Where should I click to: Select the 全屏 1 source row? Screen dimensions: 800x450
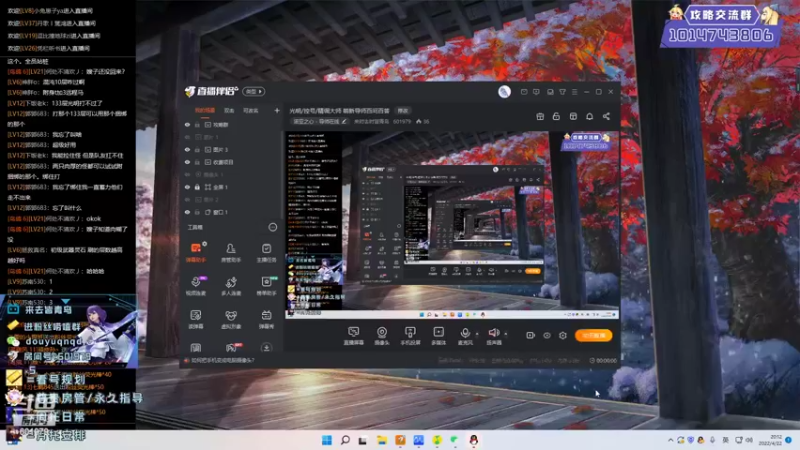tap(232, 187)
